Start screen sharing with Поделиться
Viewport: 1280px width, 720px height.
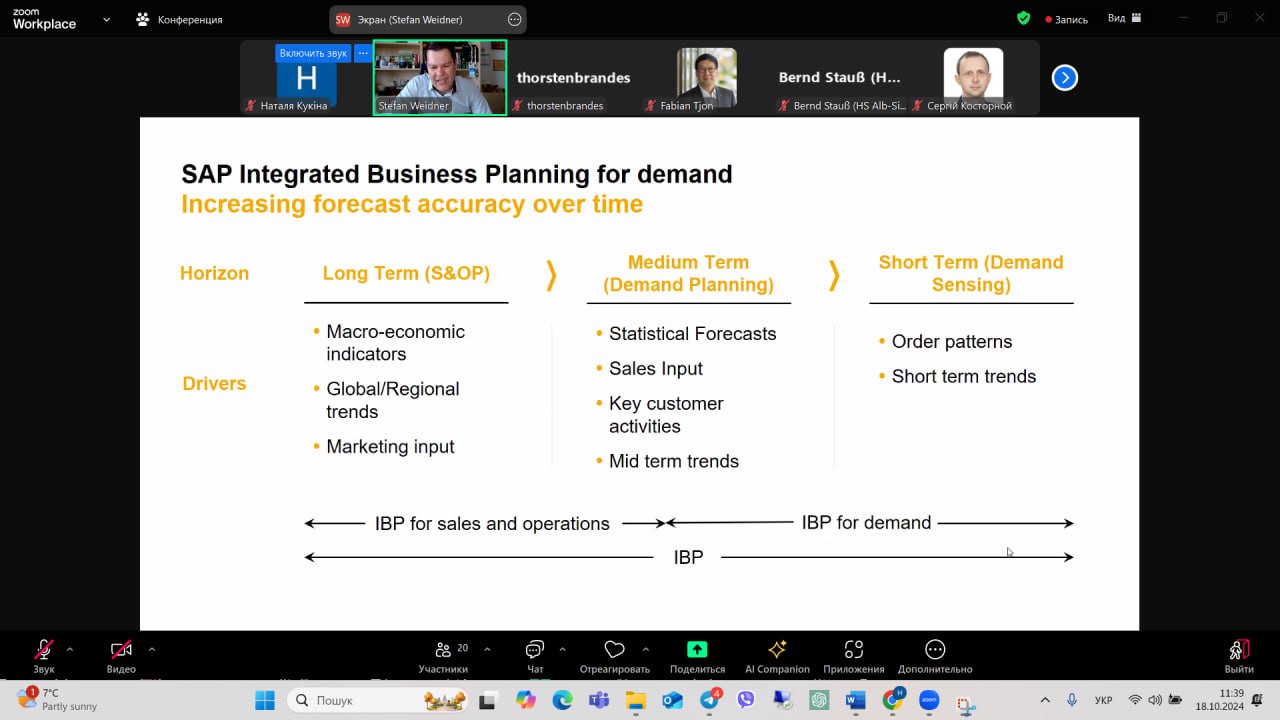[x=697, y=655]
